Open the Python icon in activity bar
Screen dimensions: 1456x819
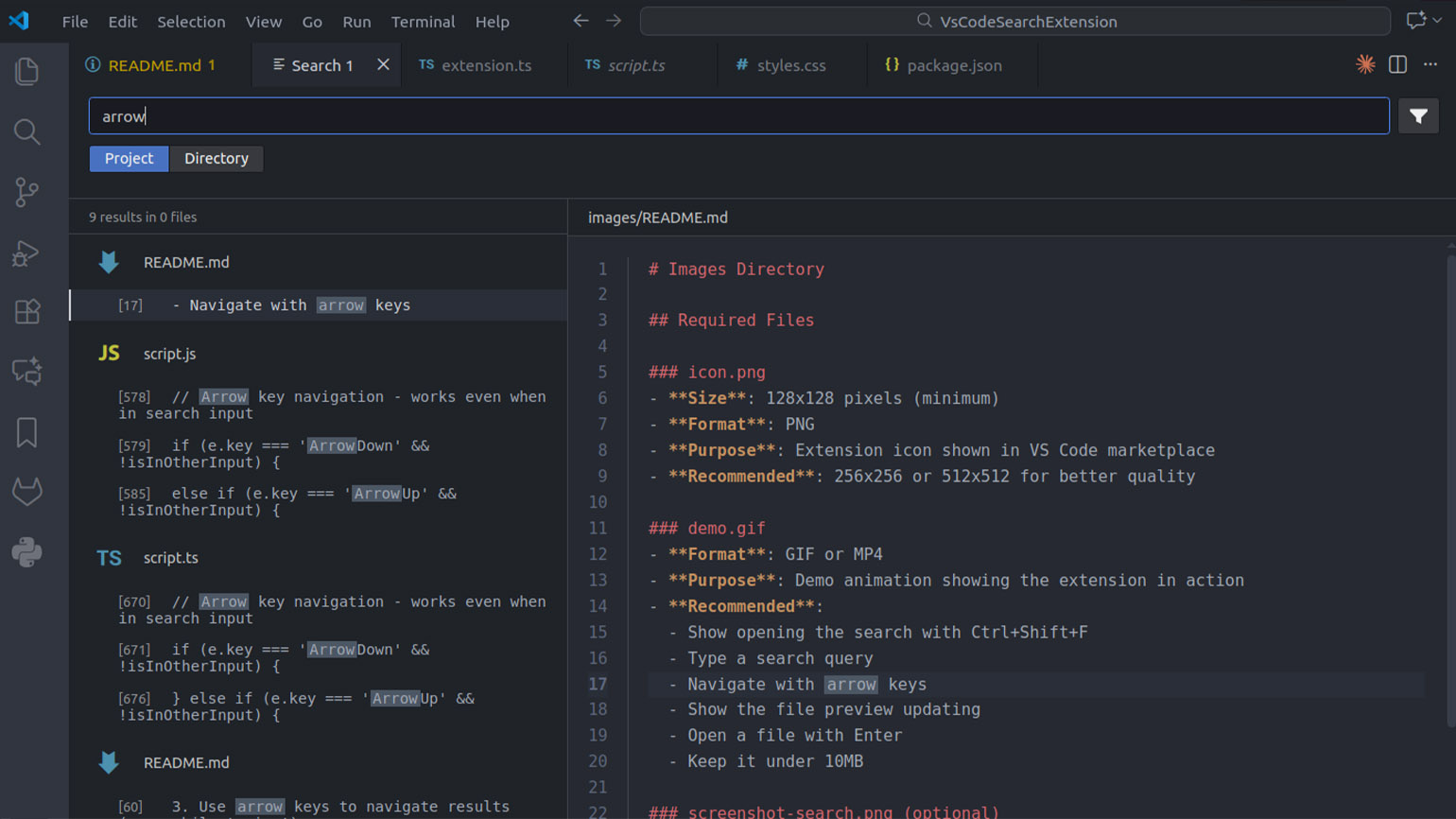[26, 552]
